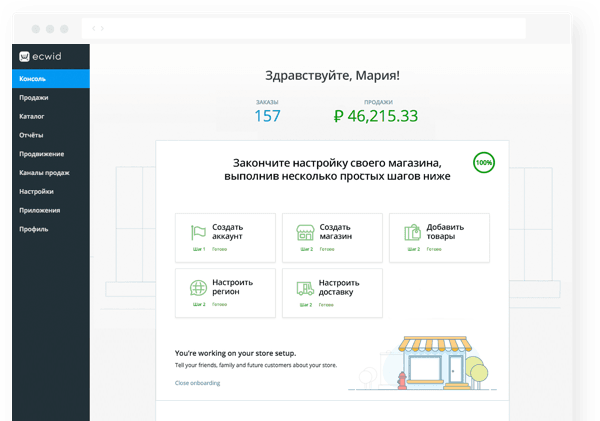Click the sales total ₽ 46,215.33
600x421 pixels.
(x=376, y=116)
